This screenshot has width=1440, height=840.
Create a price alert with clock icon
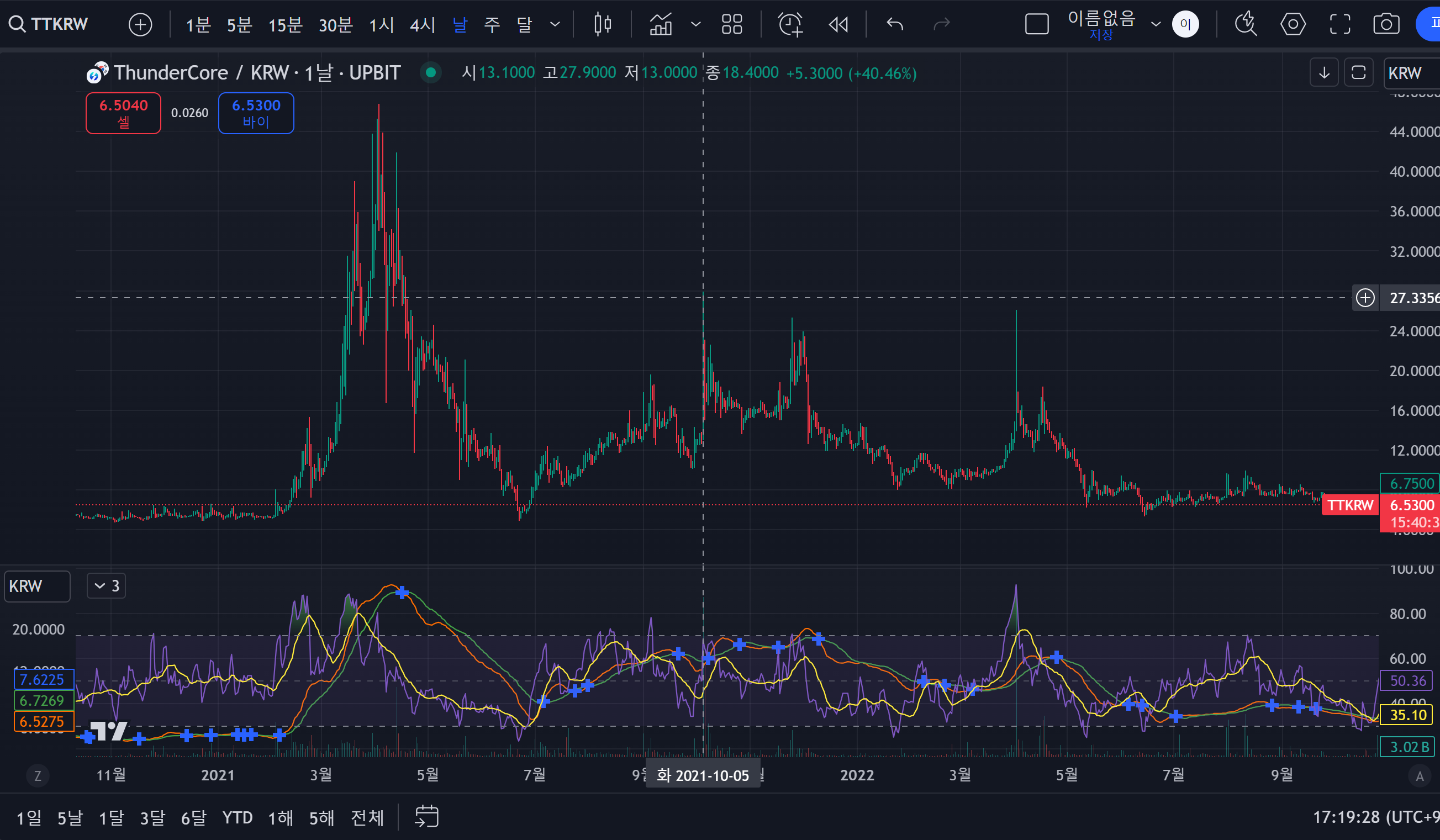[x=790, y=24]
